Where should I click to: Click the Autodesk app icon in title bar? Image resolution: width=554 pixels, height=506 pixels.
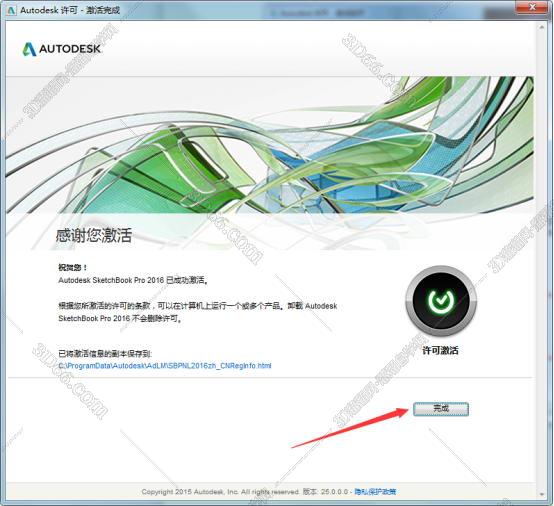(11, 10)
